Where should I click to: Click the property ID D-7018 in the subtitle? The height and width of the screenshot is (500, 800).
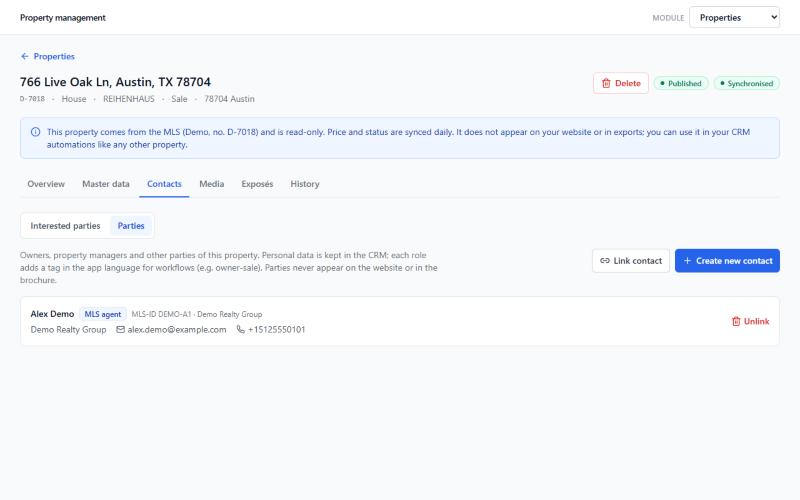(x=32, y=99)
